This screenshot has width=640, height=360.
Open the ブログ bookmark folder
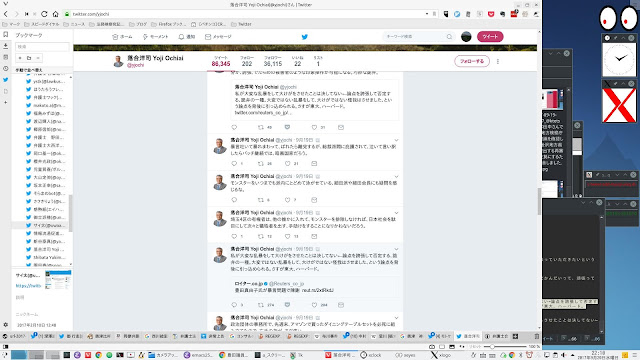pyautogui.click(x=138, y=24)
